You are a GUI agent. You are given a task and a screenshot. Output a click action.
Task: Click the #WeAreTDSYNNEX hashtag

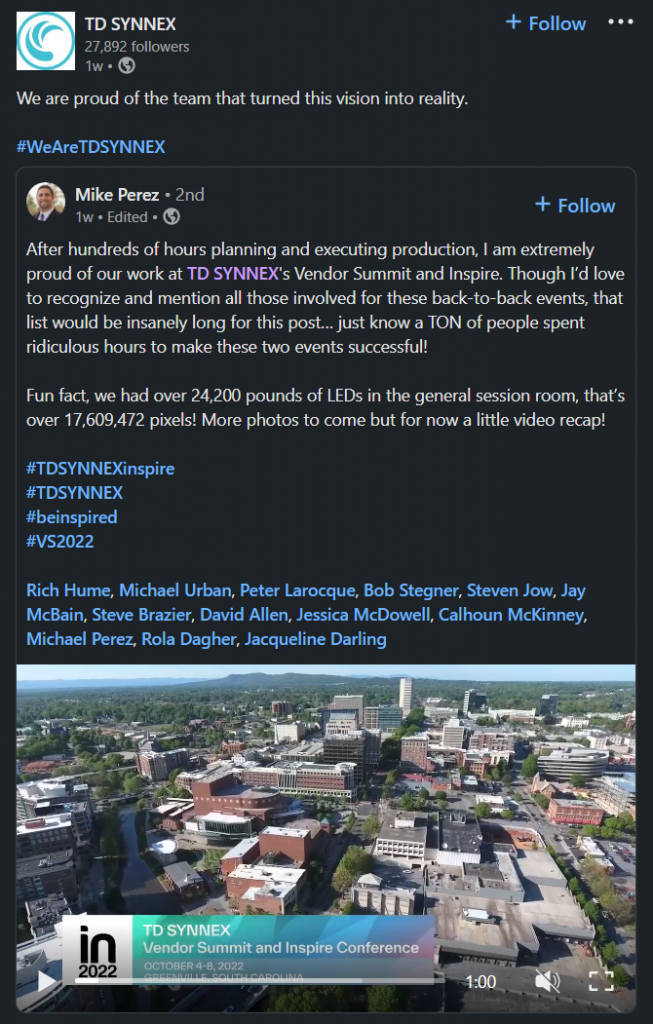[90, 147]
